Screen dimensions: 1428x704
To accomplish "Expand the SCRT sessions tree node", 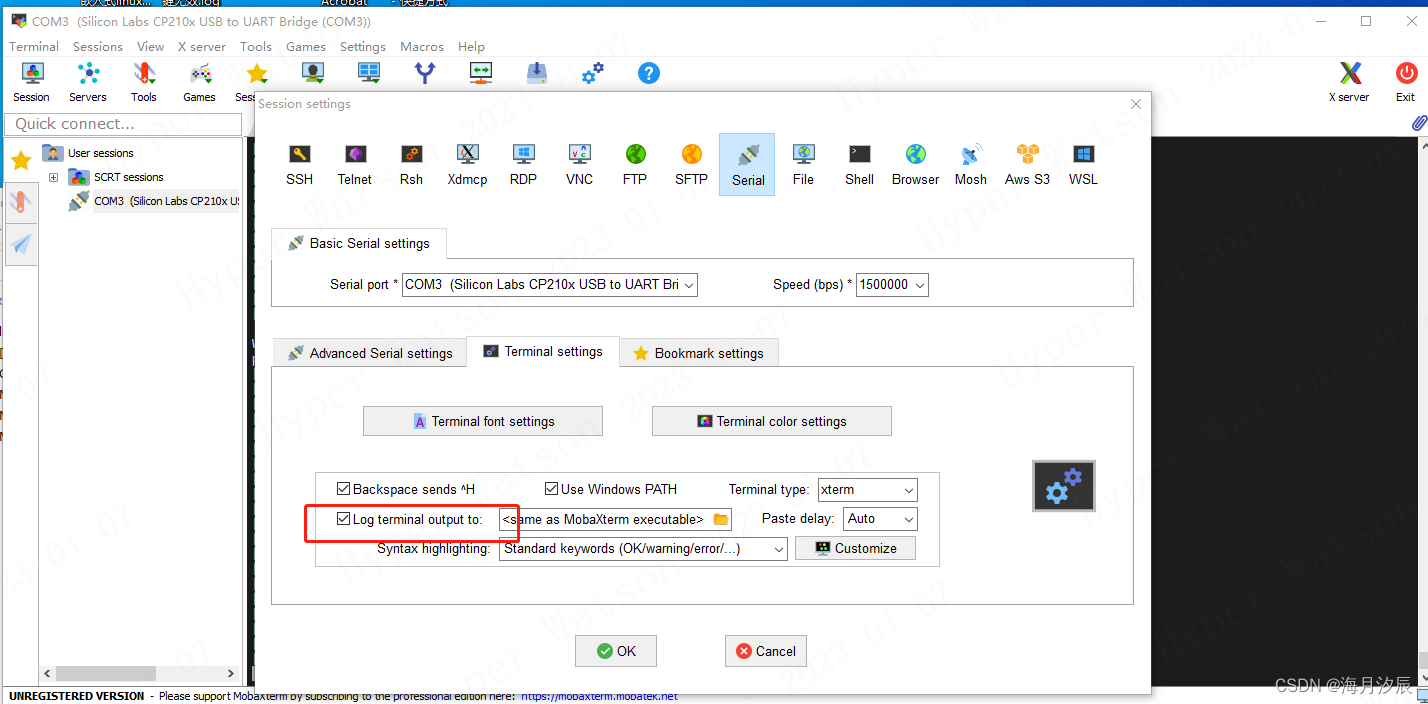I will pos(52,177).
